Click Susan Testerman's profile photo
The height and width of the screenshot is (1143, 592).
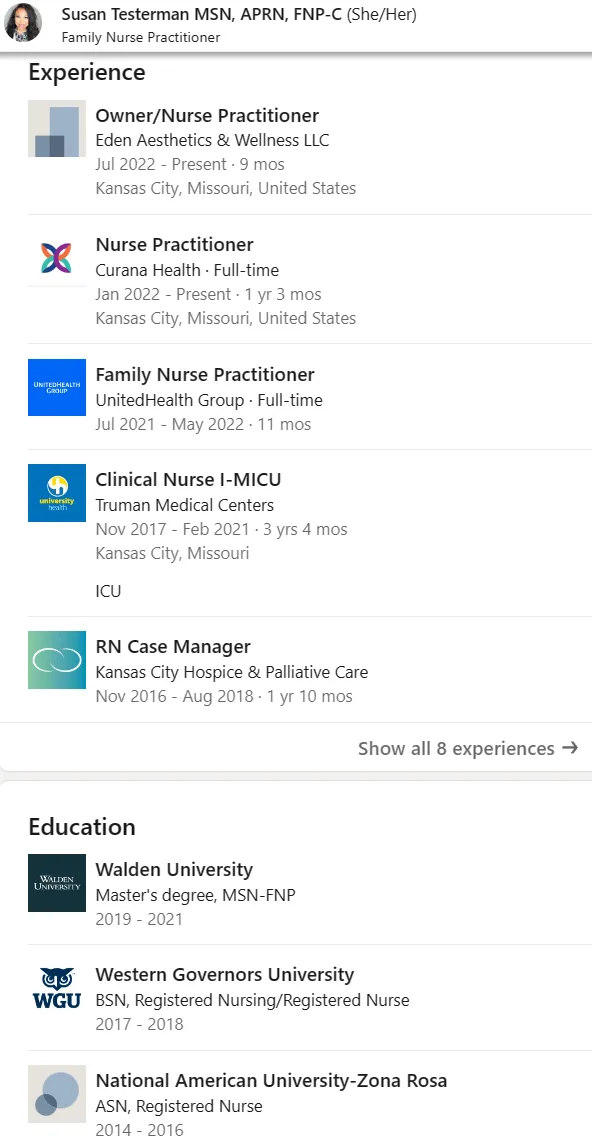coord(23,23)
